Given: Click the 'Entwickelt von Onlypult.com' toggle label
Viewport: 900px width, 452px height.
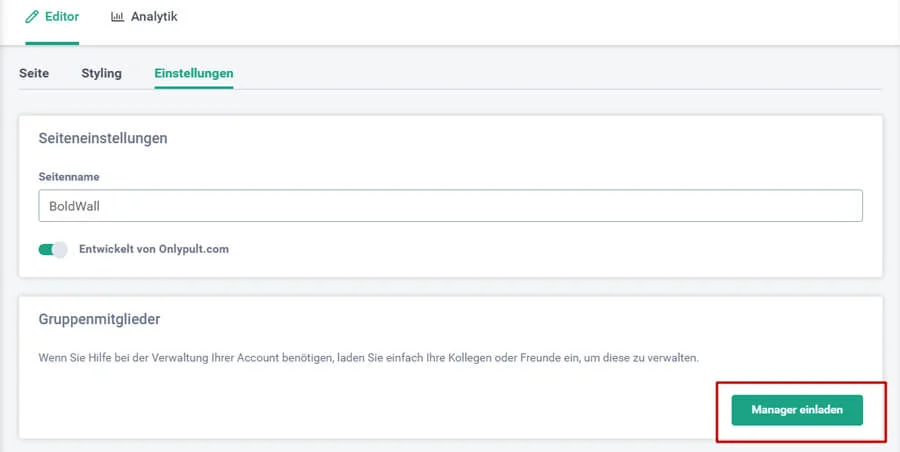Looking at the screenshot, I should pos(153,249).
